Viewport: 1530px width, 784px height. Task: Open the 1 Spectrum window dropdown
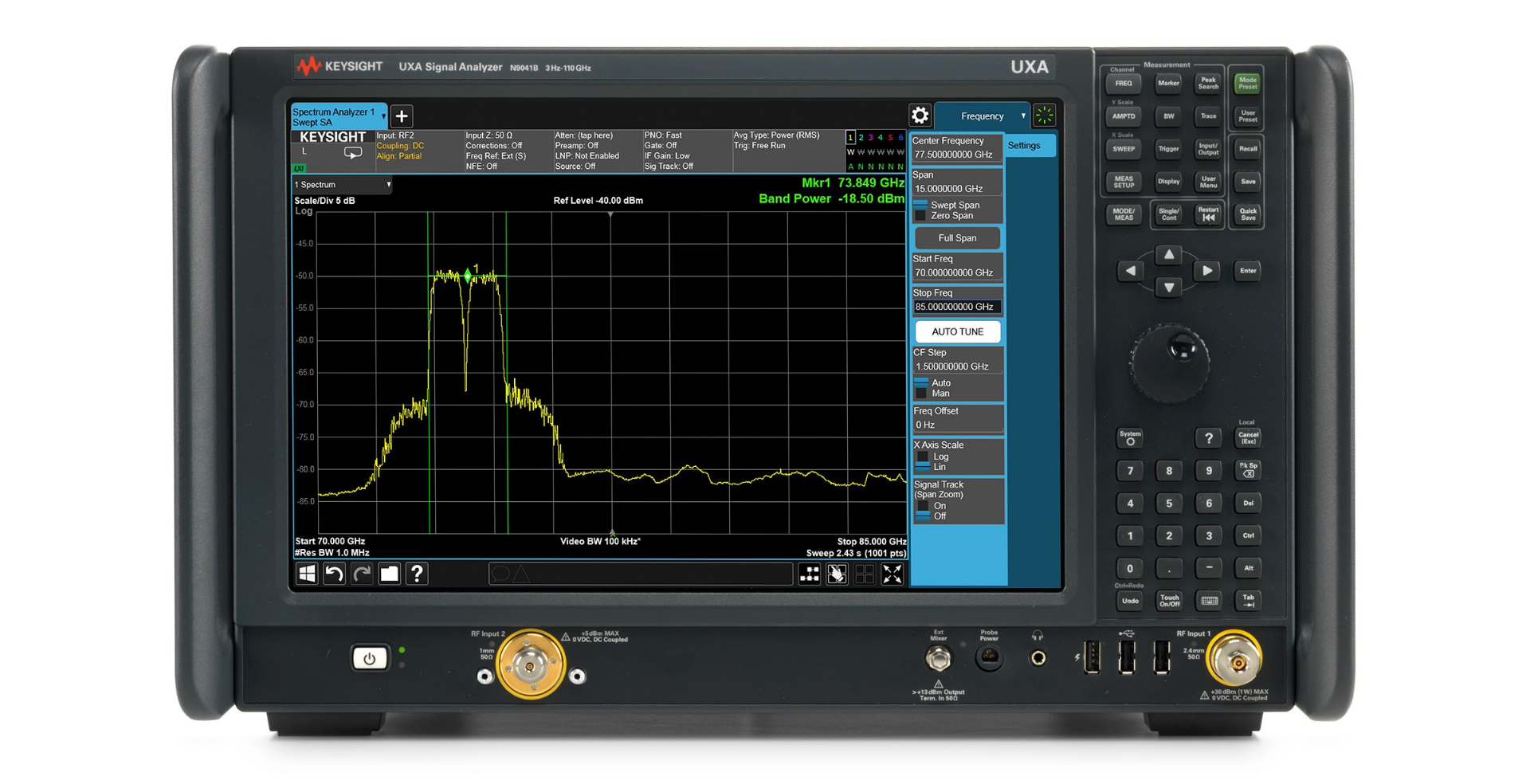343,185
